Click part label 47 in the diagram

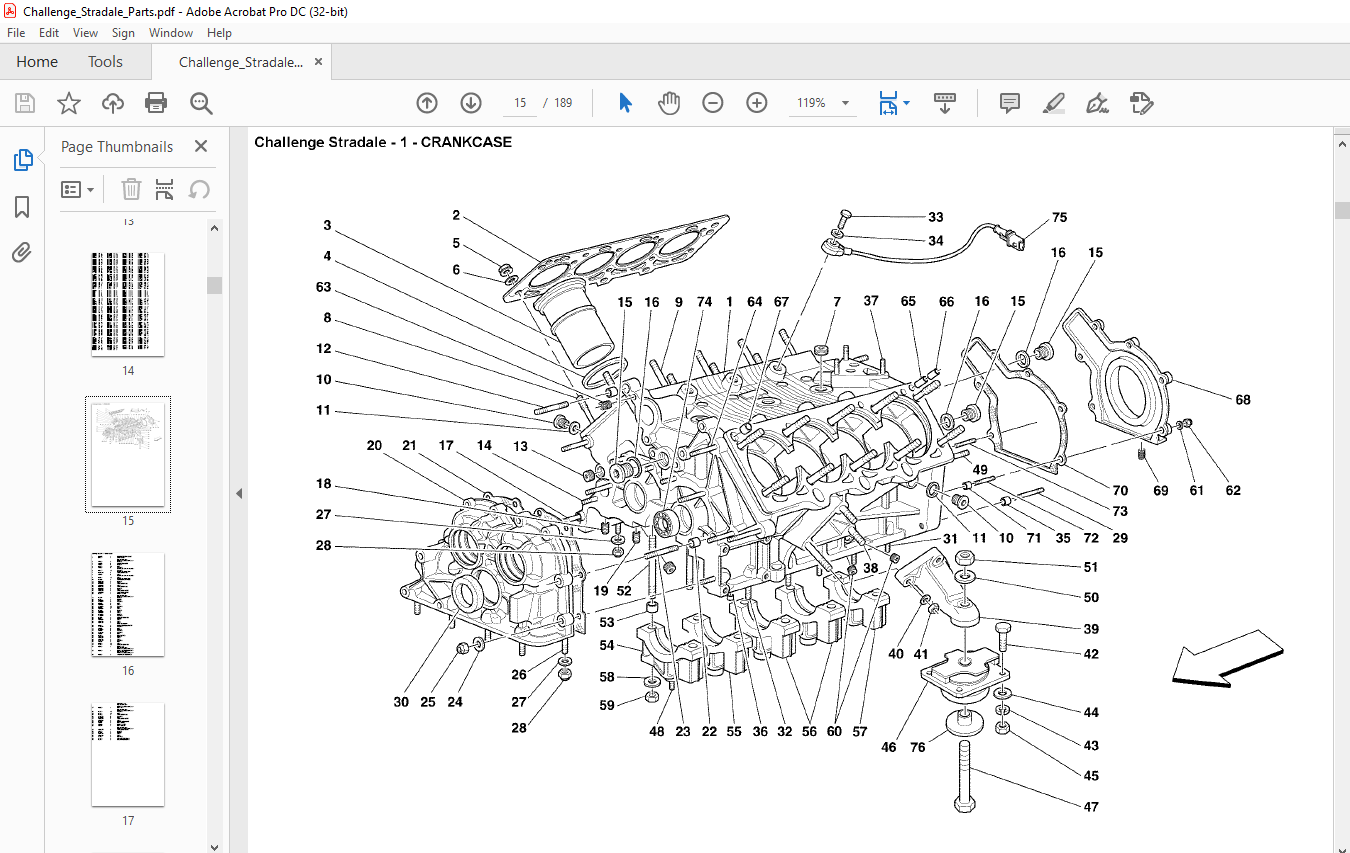pyautogui.click(x=1090, y=807)
